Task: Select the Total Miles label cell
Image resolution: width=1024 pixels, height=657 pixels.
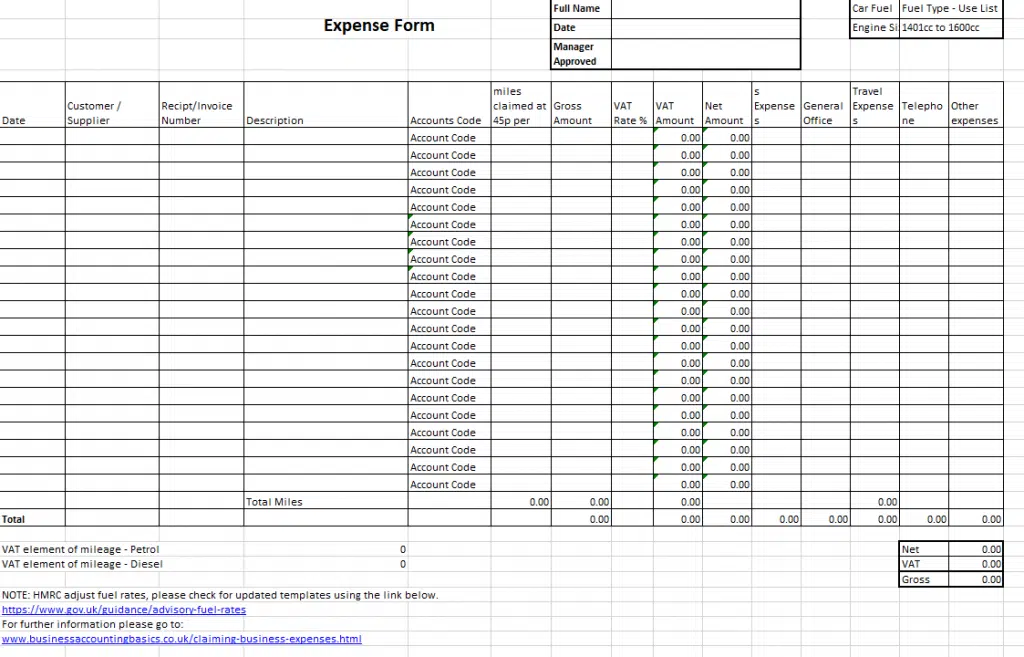Action: pos(326,502)
